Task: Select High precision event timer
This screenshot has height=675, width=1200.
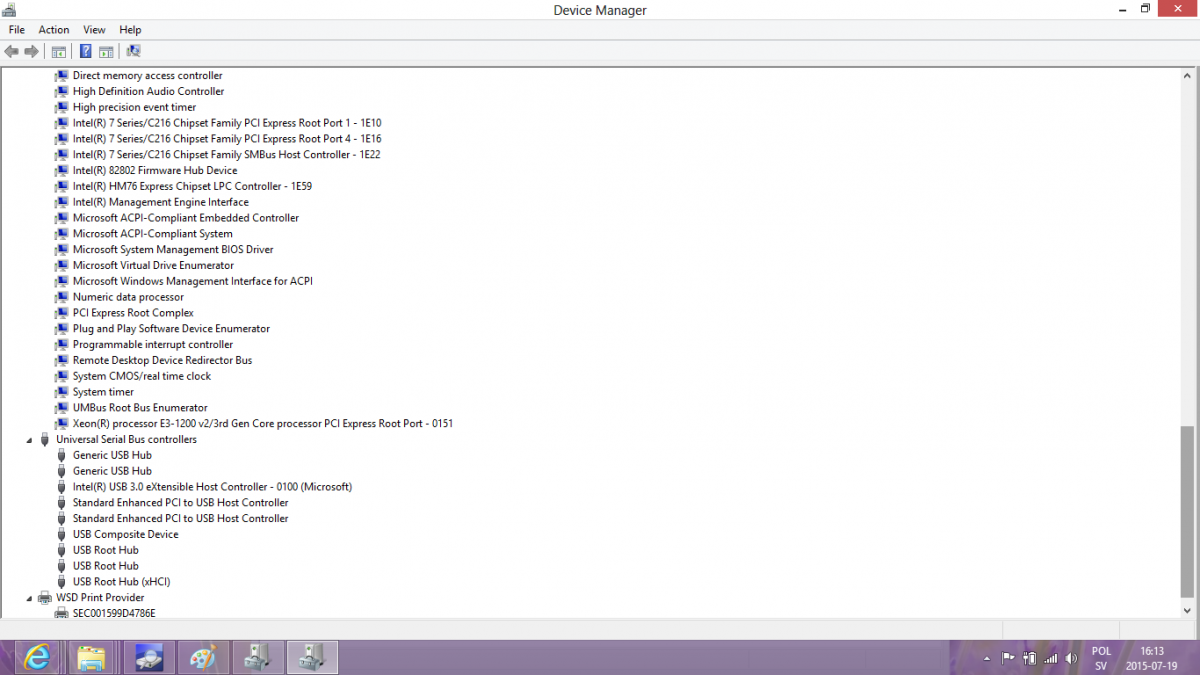Action: [135, 107]
